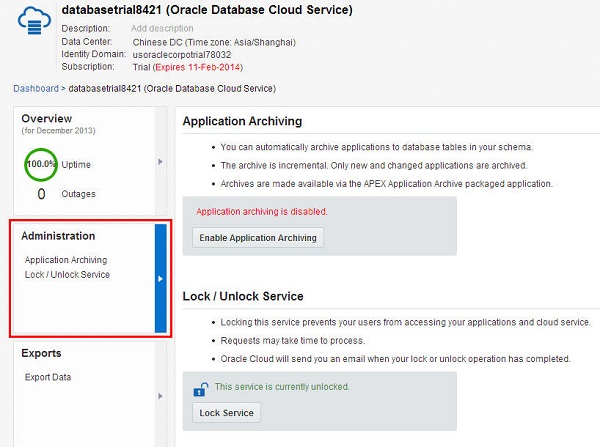Viewport: 600px width, 447px height.
Task: Click the Outages count of zero
Action: 42,193
